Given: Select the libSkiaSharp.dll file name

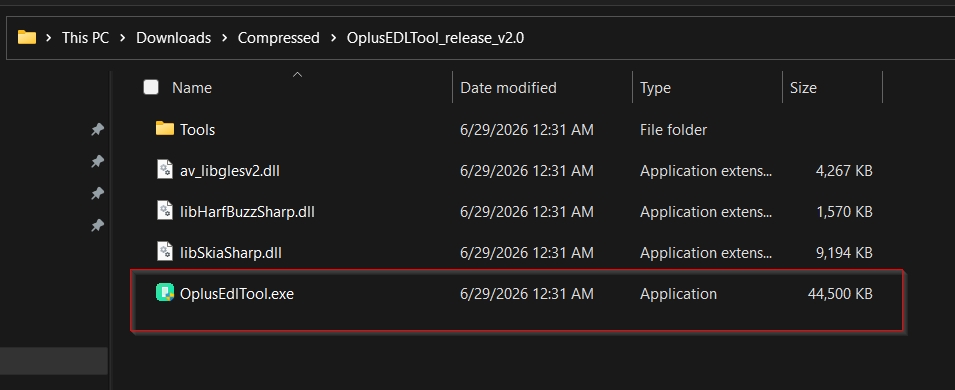Looking at the screenshot, I should coord(231,252).
